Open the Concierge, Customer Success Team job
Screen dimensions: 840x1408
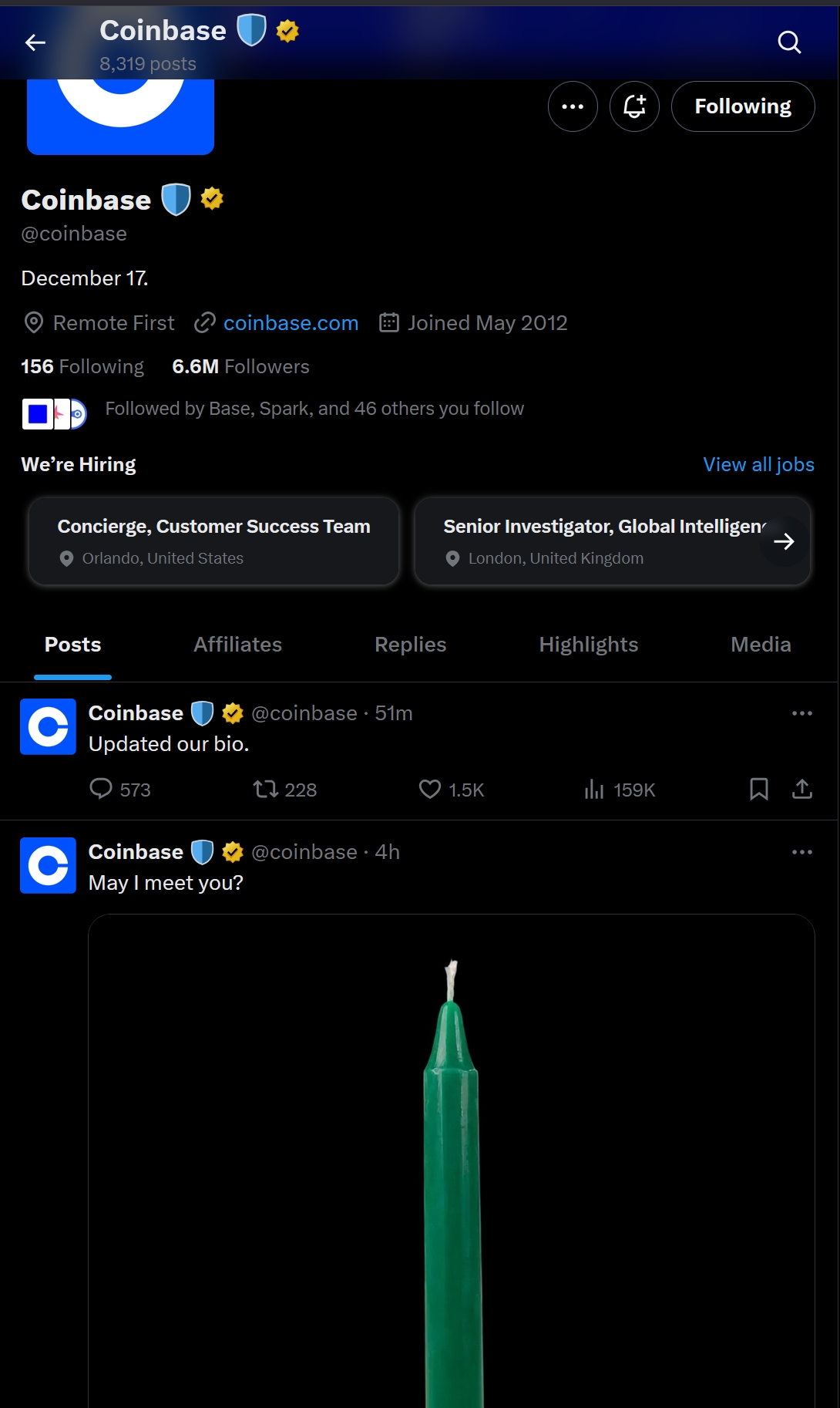coord(213,541)
